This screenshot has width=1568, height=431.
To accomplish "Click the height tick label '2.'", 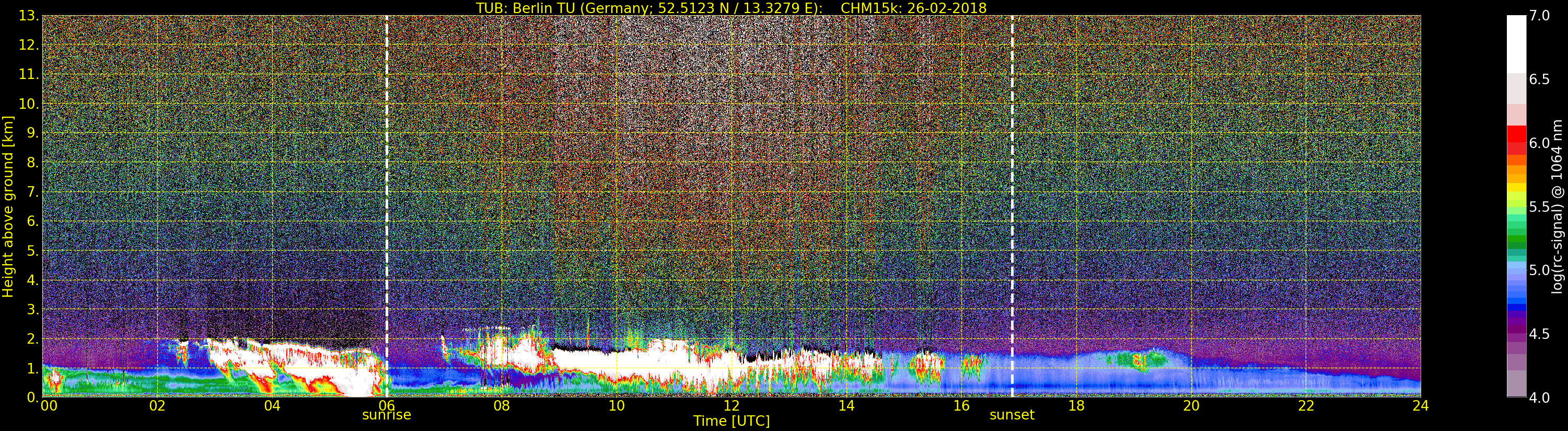I will (x=32, y=338).
